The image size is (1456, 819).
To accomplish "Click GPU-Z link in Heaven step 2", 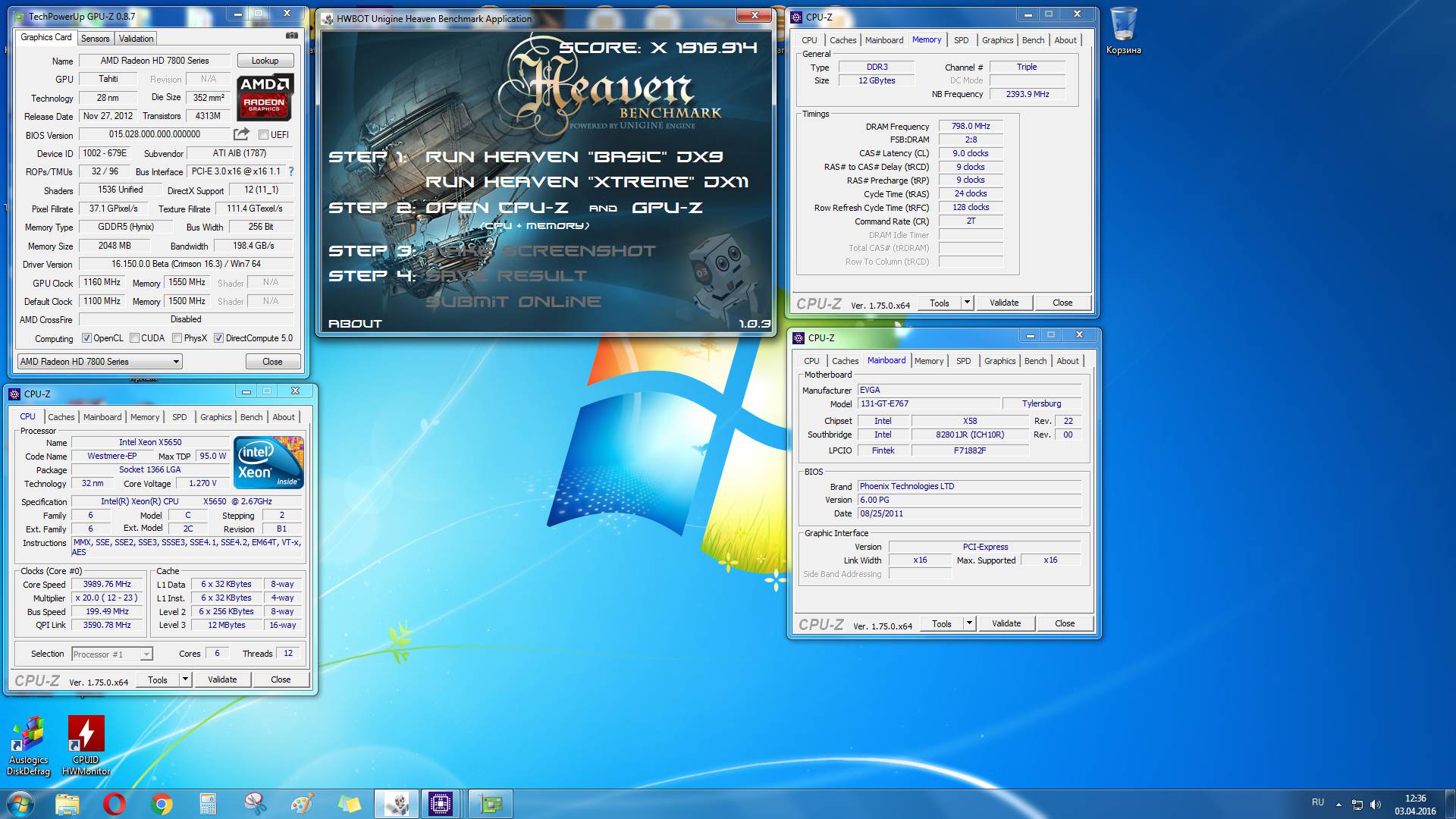I will [667, 208].
